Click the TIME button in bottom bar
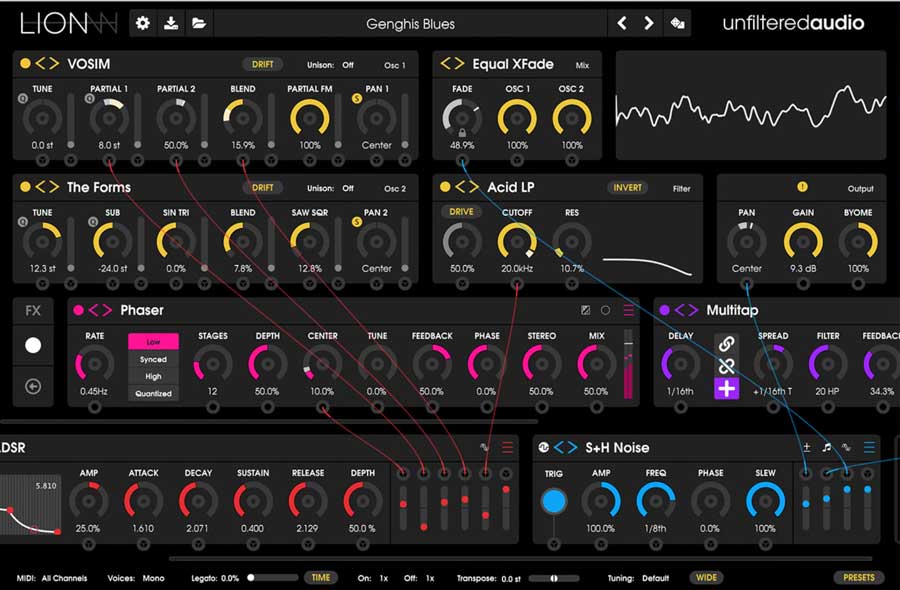The height and width of the screenshot is (590, 900). click(x=320, y=578)
